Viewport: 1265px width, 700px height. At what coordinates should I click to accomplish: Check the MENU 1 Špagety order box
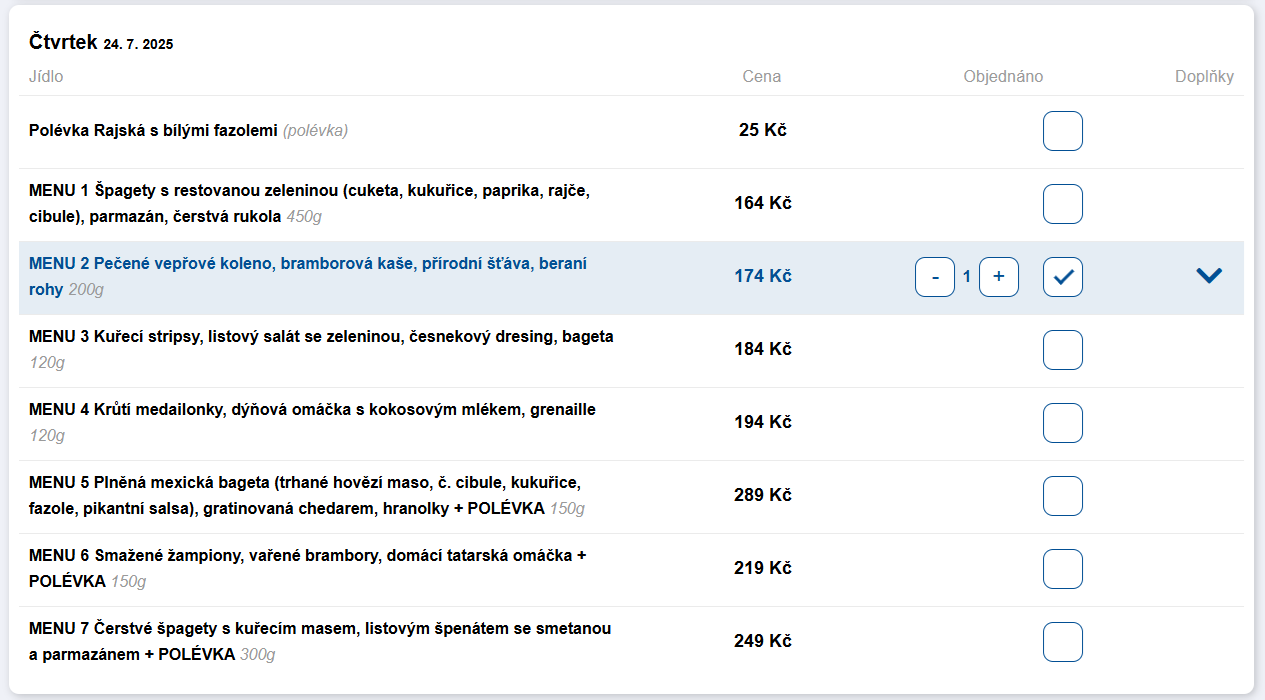pos(1062,204)
